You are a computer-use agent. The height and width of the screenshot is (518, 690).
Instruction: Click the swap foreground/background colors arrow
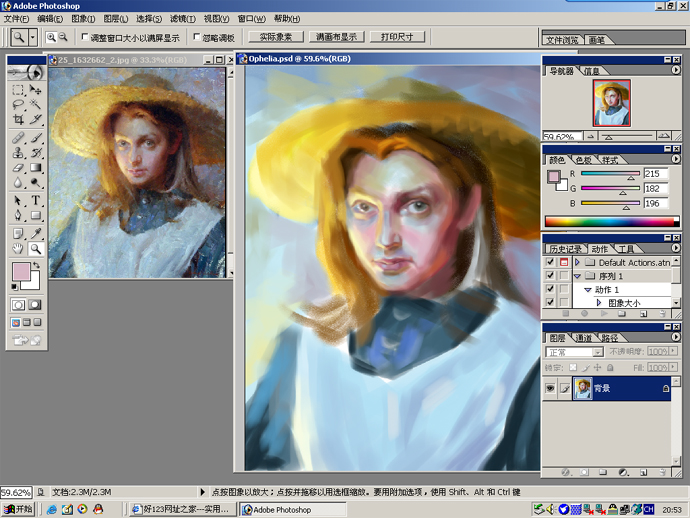[37, 265]
